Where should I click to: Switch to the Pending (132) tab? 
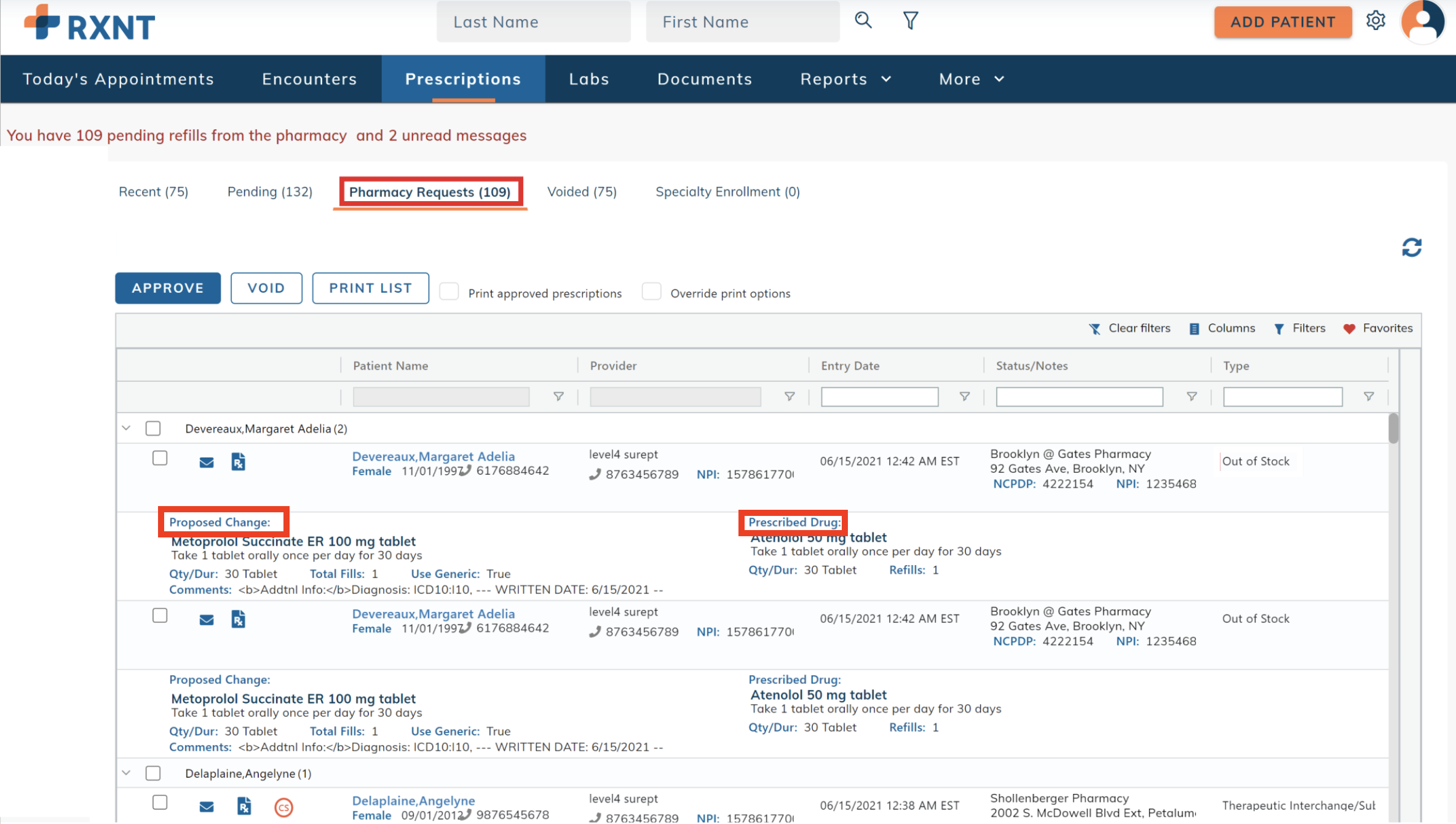click(270, 192)
